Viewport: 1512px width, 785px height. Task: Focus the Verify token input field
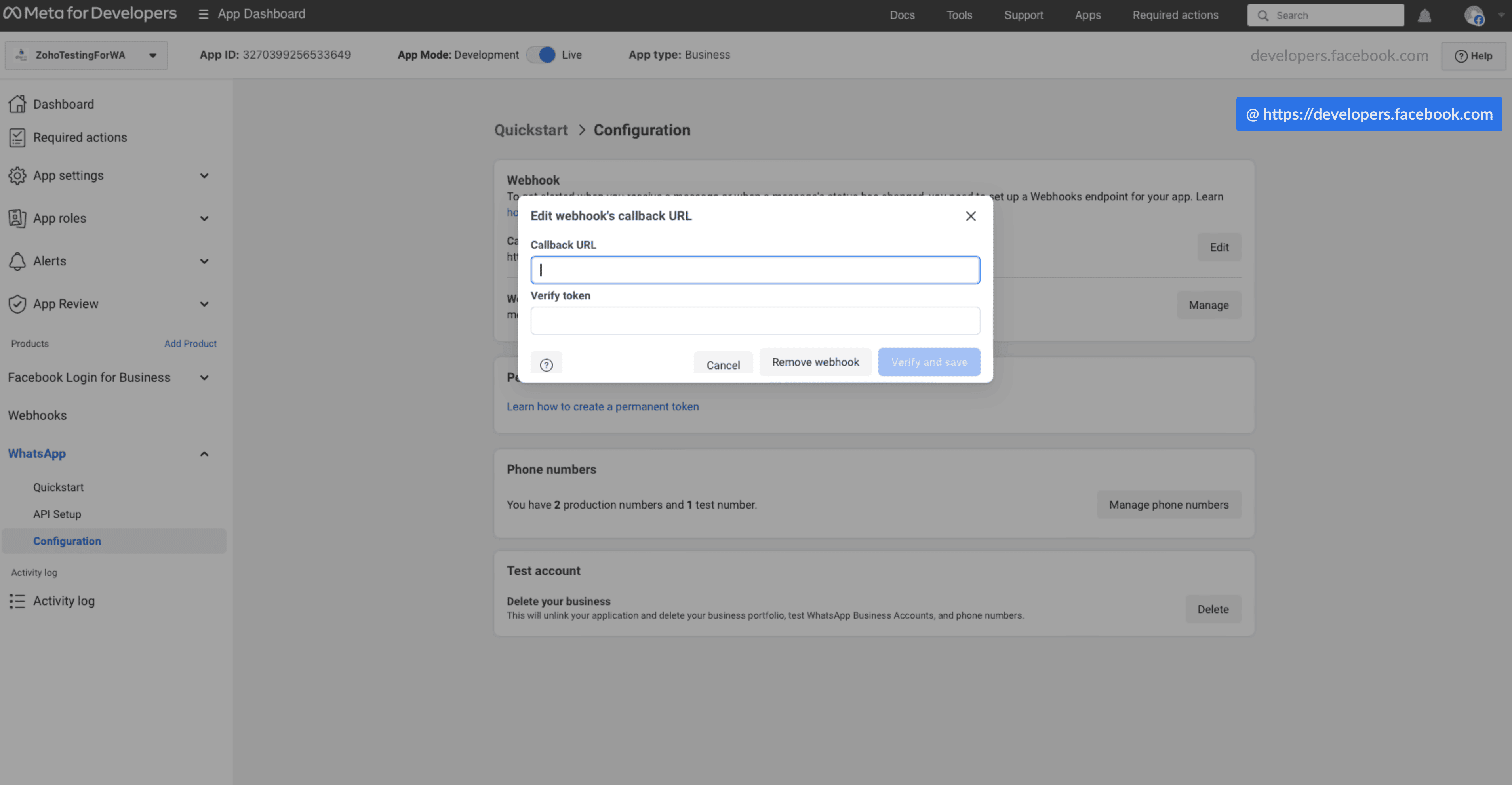pyautogui.click(x=755, y=320)
